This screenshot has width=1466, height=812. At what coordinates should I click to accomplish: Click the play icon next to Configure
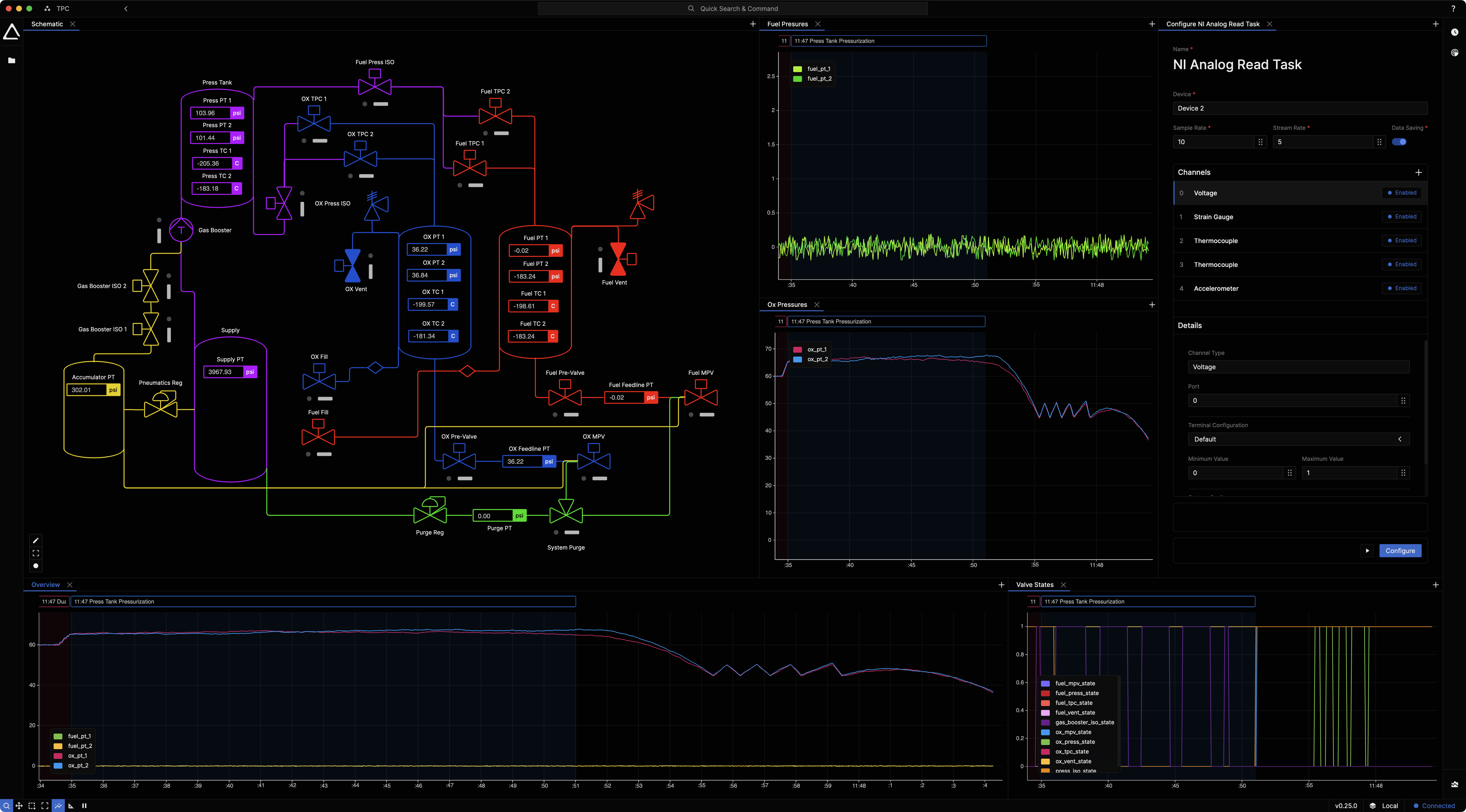point(1367,550)
